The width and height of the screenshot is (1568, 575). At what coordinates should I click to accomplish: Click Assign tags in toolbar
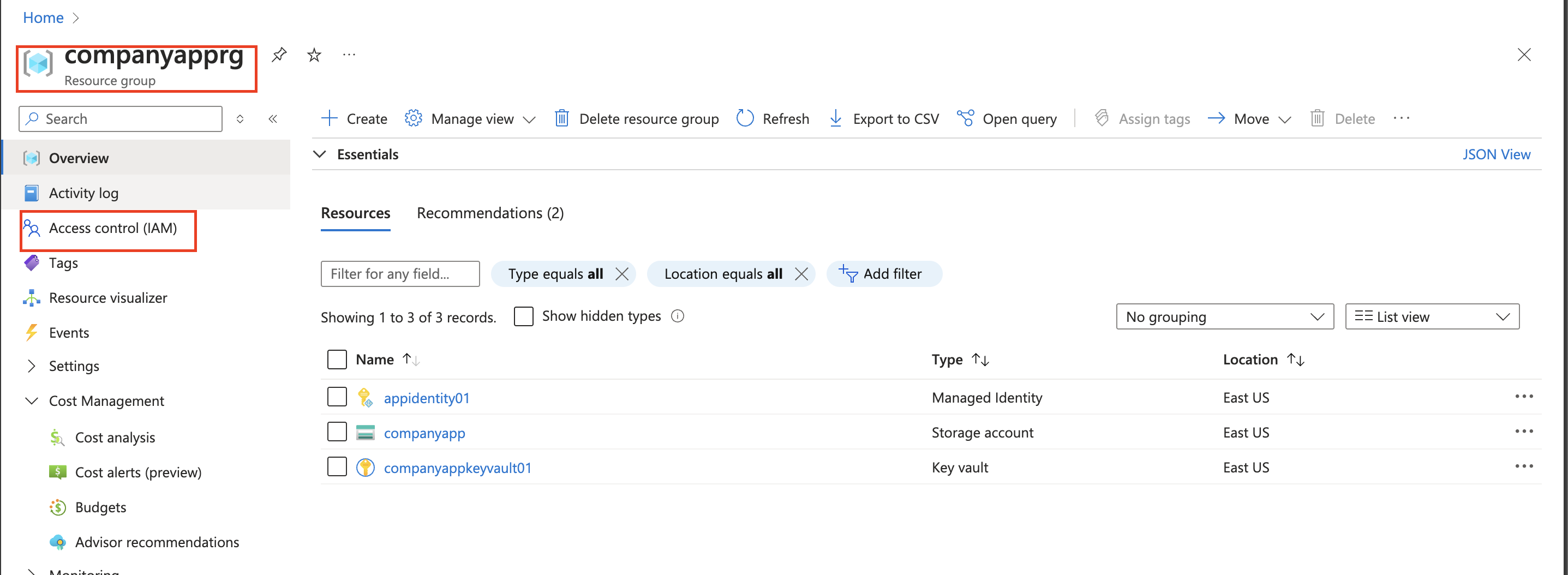coord(1142,118)
